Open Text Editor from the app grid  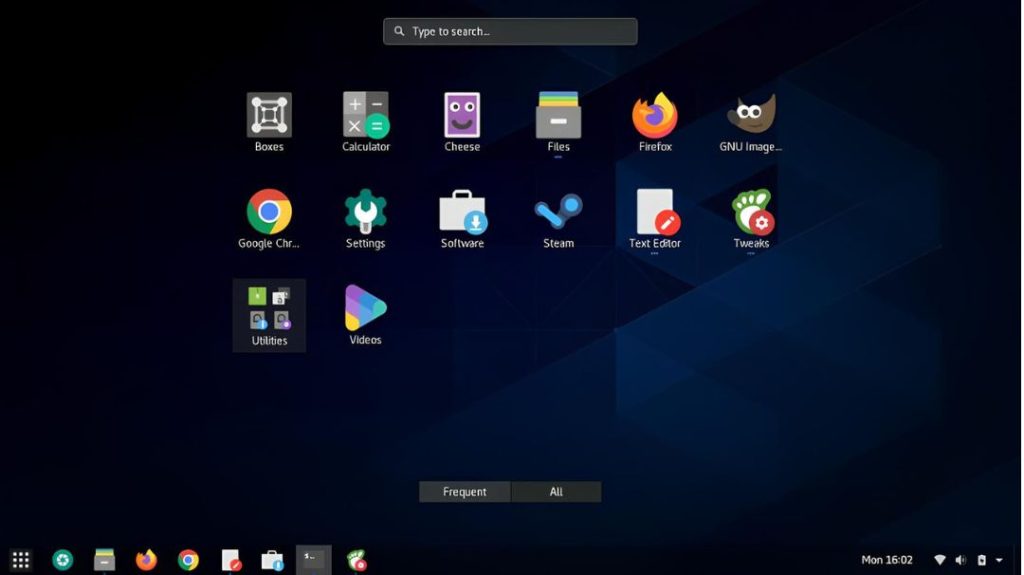655,219
